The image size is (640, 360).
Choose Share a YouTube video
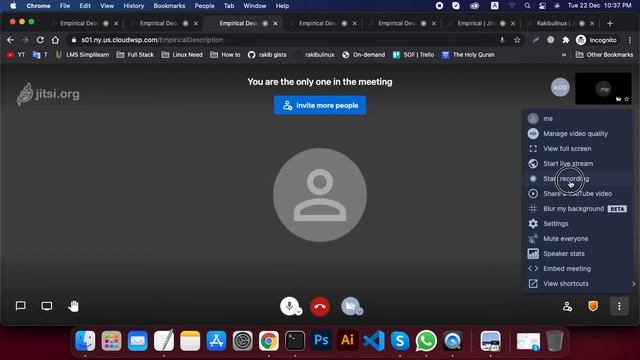[x=577, y=193]
